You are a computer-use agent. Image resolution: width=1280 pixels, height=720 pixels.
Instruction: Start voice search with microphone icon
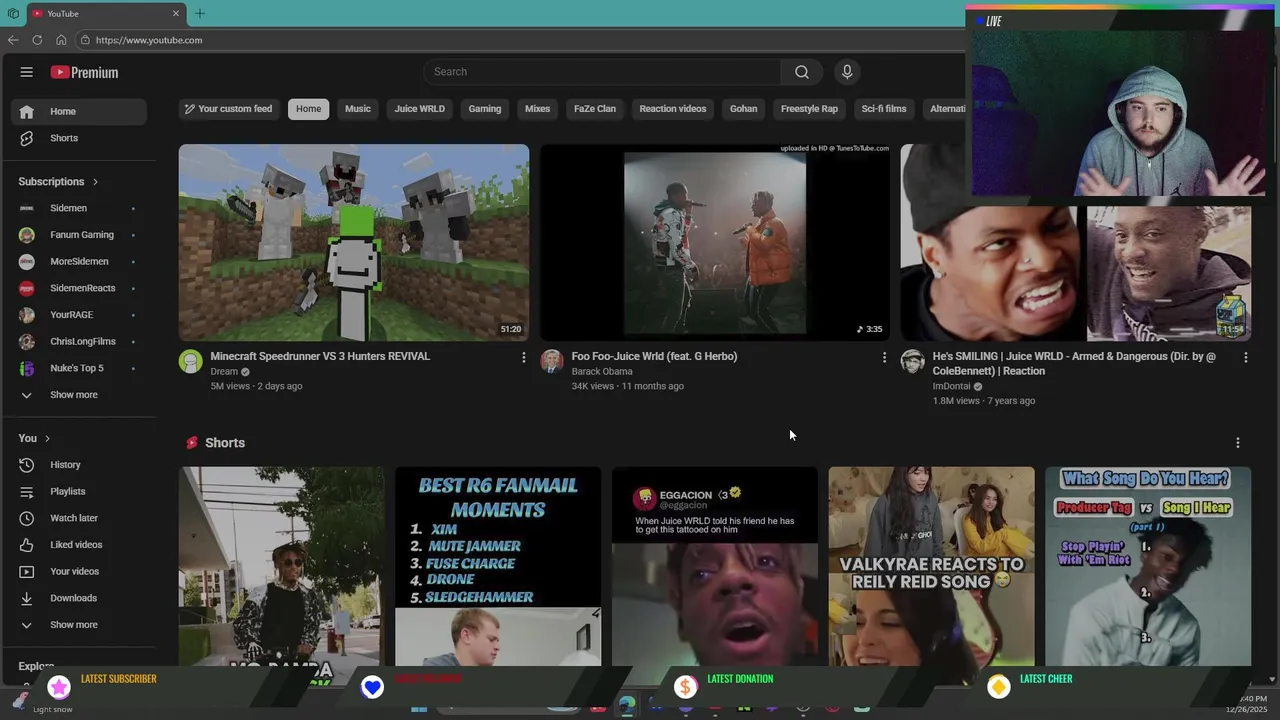click(847, 72)
